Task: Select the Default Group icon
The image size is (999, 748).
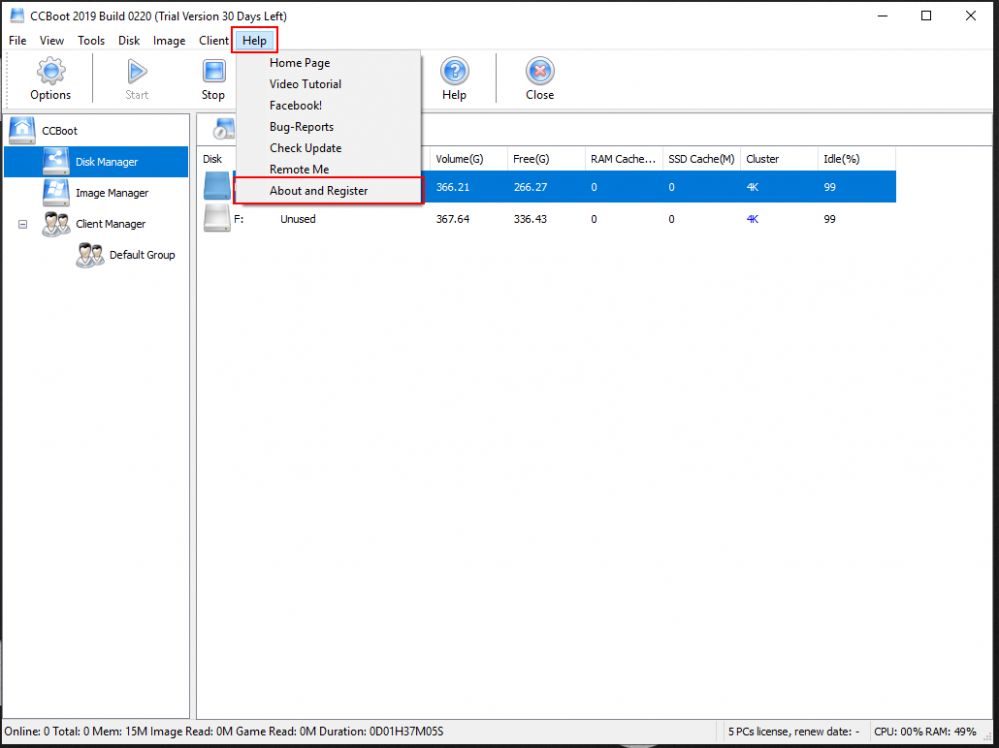Action: [x=90, y=255]
